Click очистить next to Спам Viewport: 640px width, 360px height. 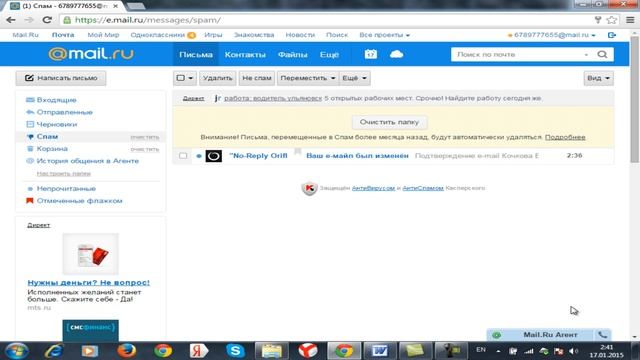(x=144, y=137)
